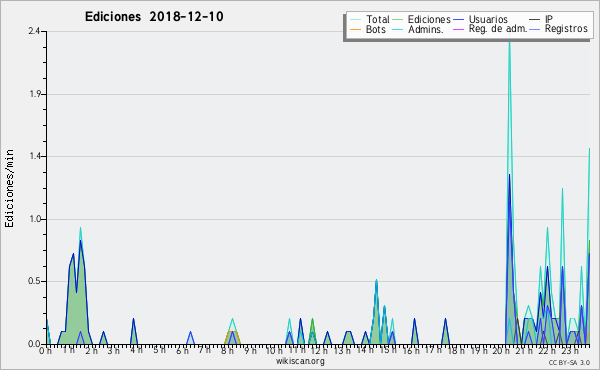Click the Bots orange legend line

point(355,29)
